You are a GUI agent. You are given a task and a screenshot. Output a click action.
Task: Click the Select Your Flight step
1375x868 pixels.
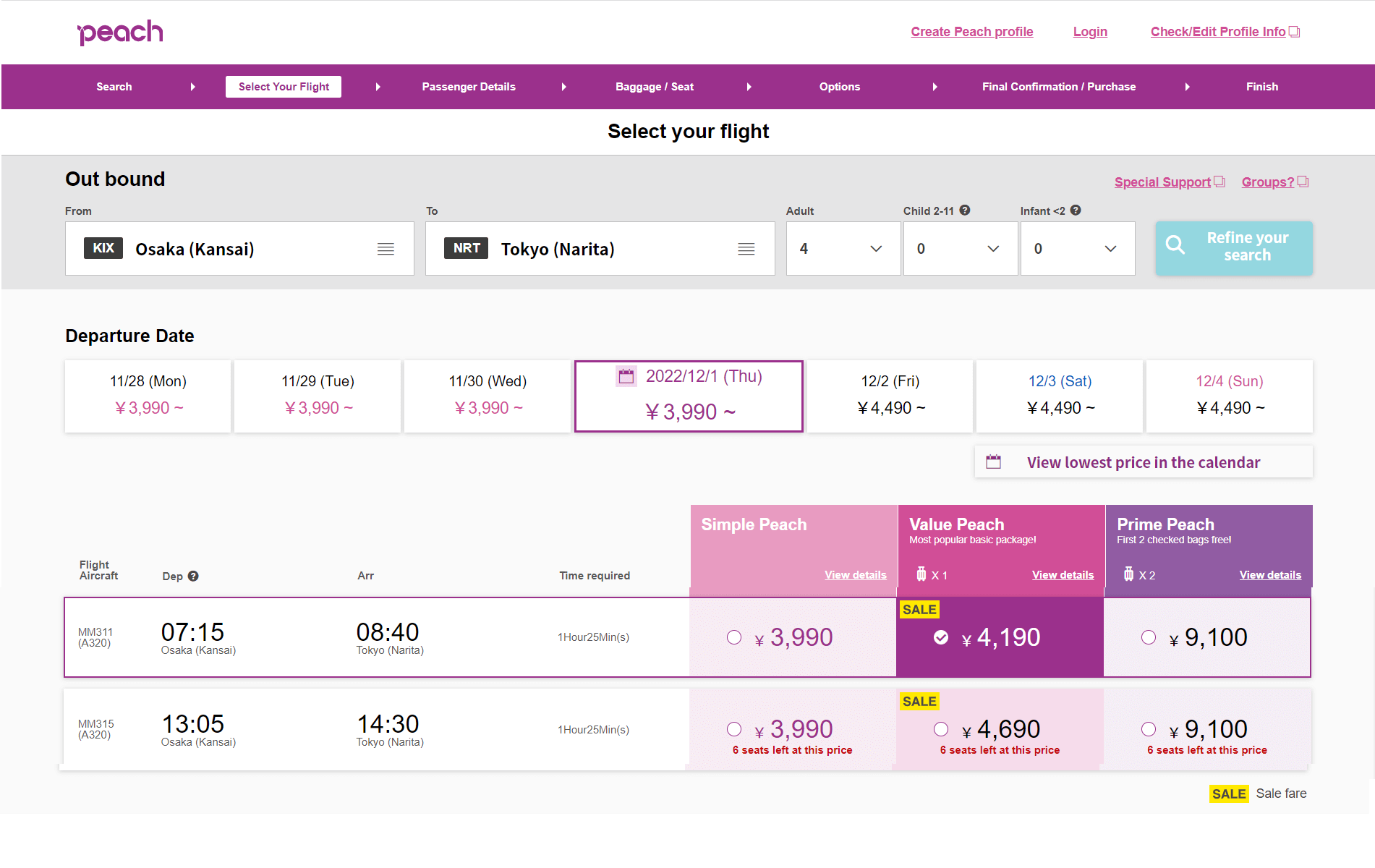[x=284, y=87]
